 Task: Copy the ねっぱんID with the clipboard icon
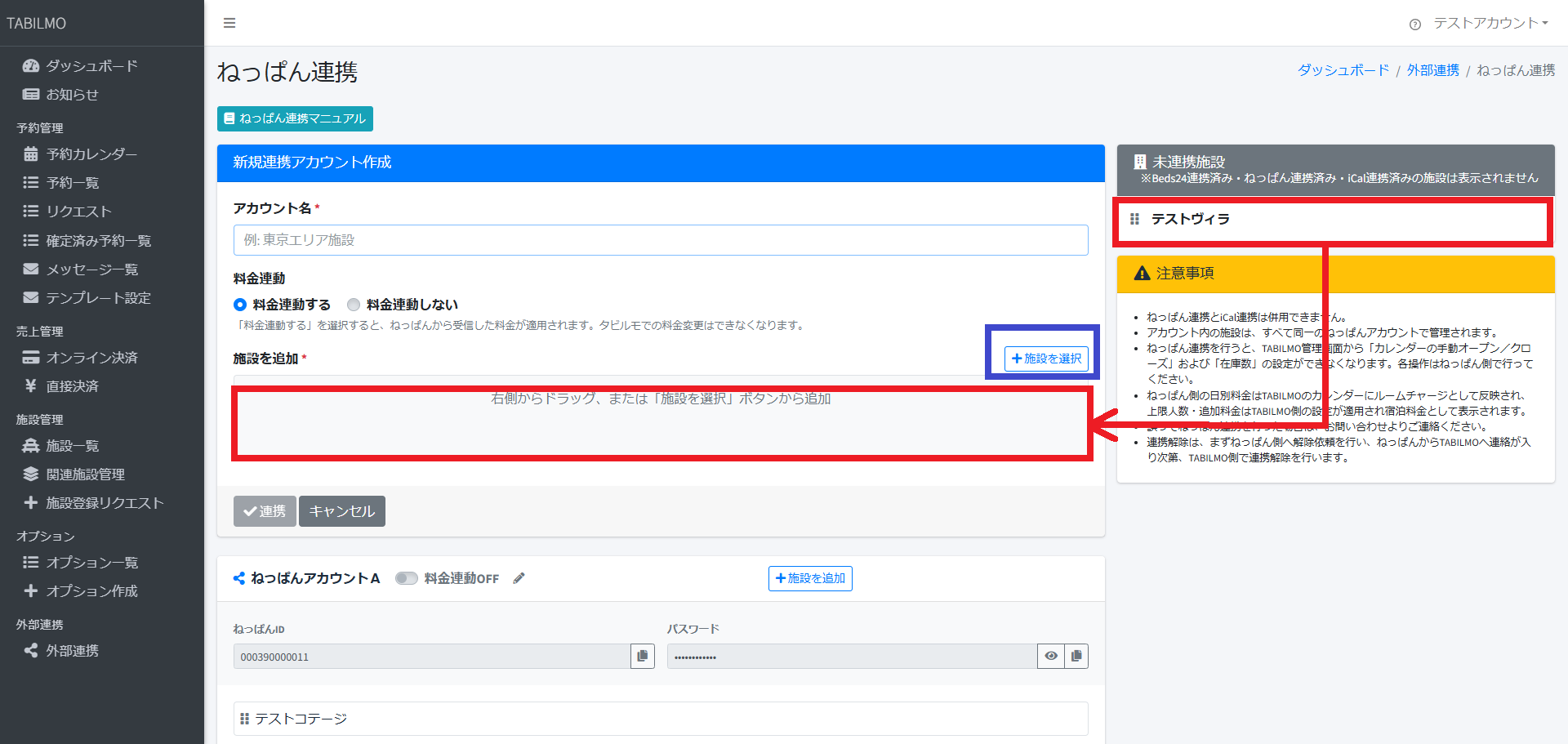click(643, 656)
